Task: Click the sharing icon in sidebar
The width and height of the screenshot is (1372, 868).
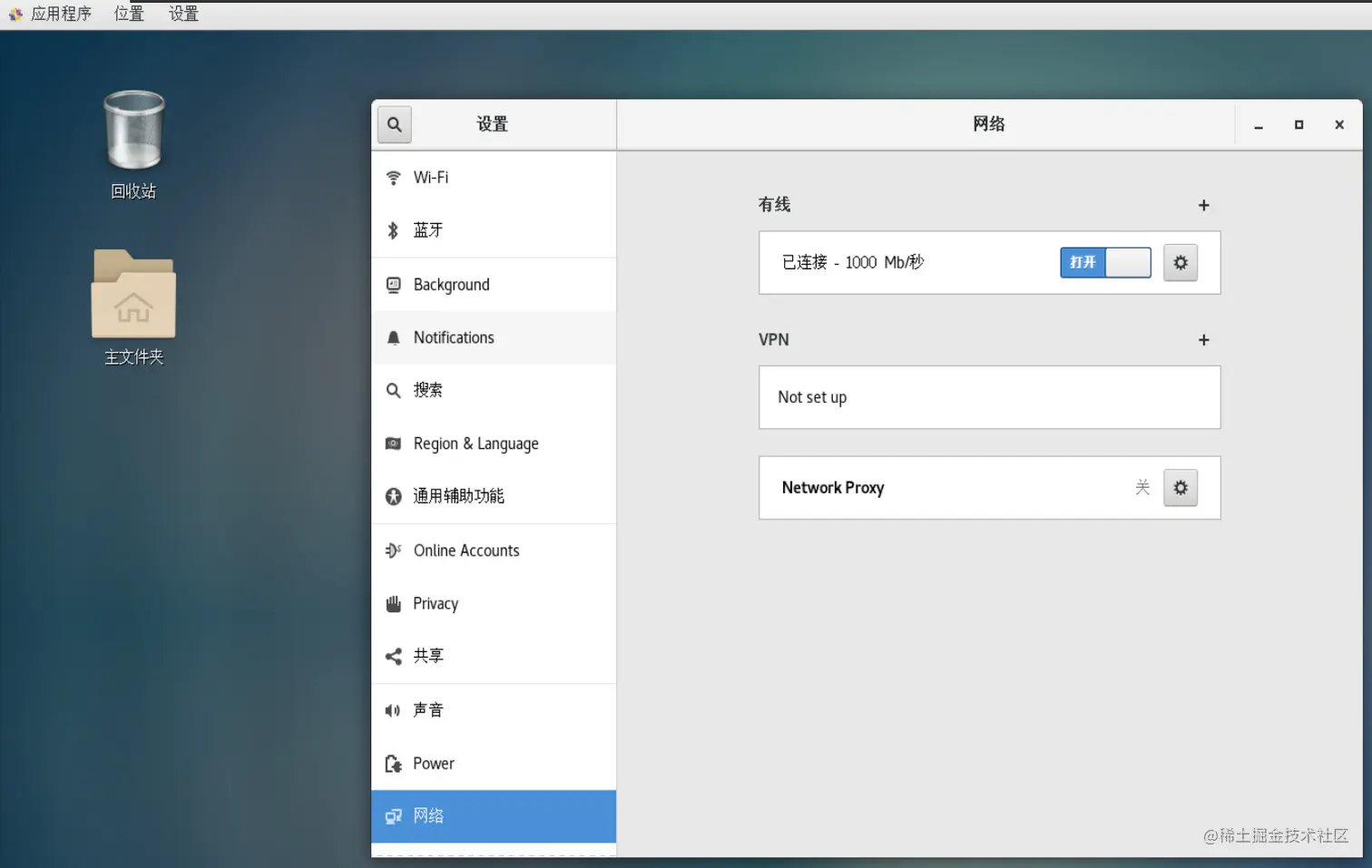Action: (x=394, y=656)
